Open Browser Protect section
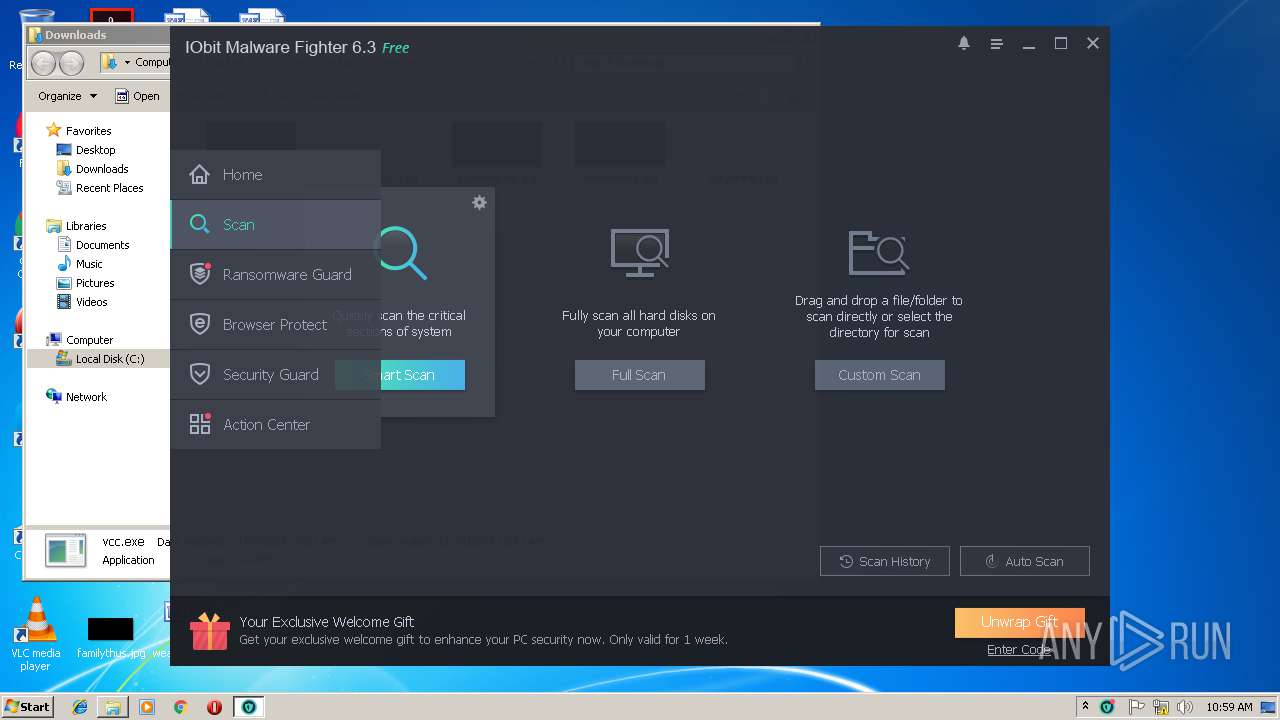Screen dimensions: 1280x720 pyautogui.click(x=275, y=324)
